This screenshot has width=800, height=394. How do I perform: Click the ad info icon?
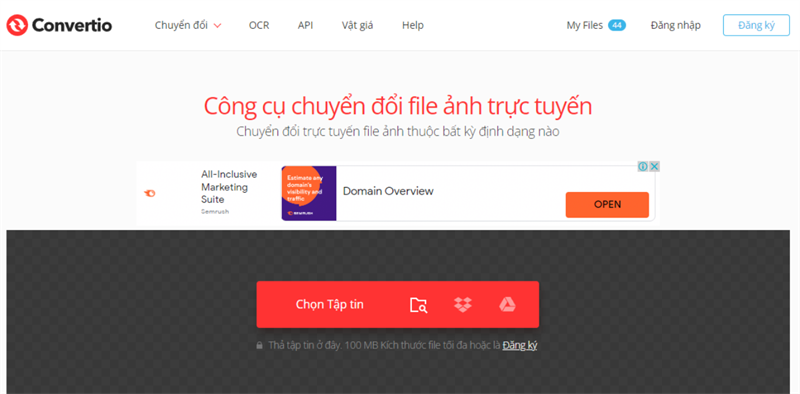point(643,166)
